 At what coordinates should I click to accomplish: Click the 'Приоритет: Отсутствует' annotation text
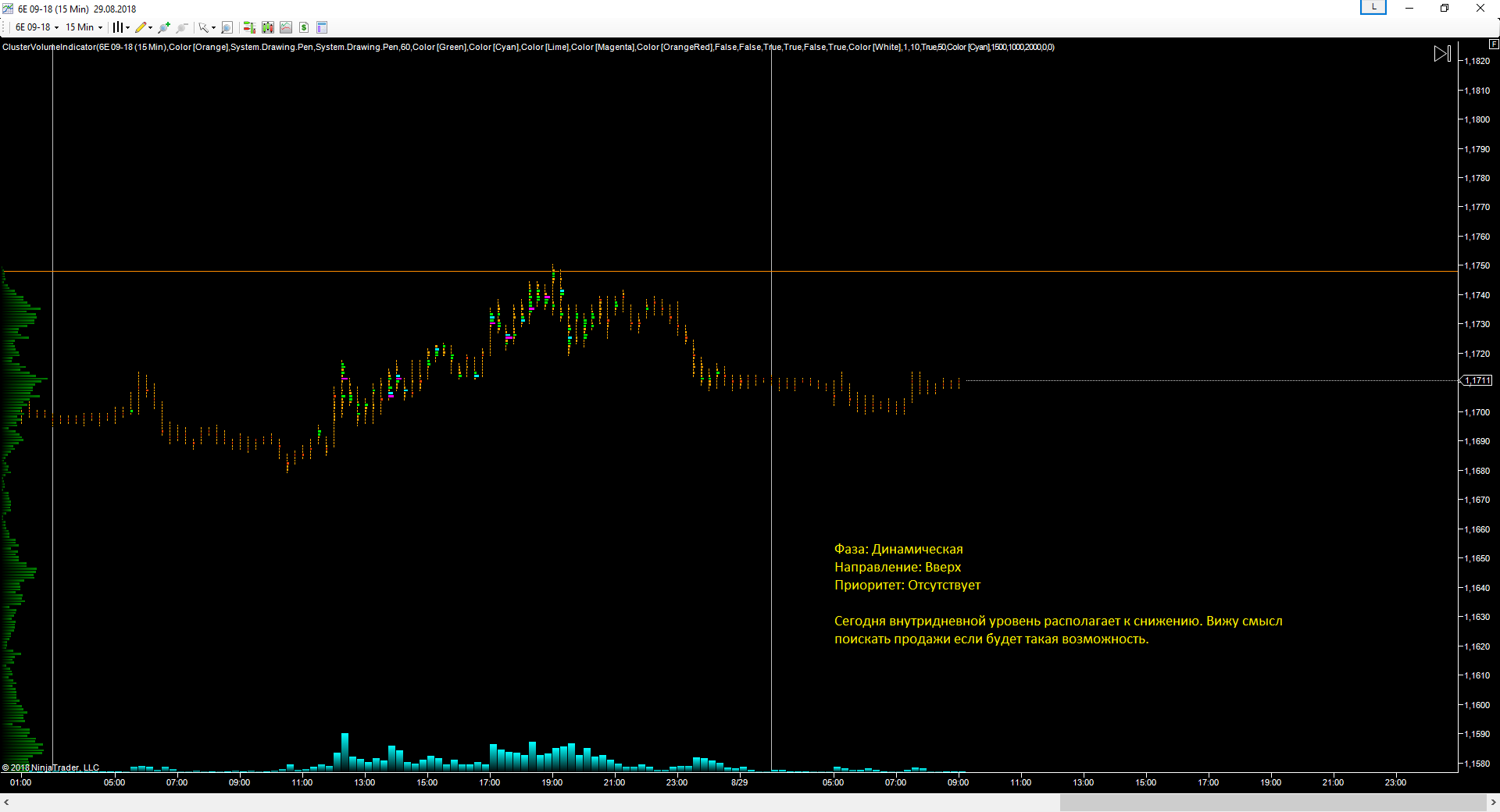pyautogui.click(x=907, y=585)
